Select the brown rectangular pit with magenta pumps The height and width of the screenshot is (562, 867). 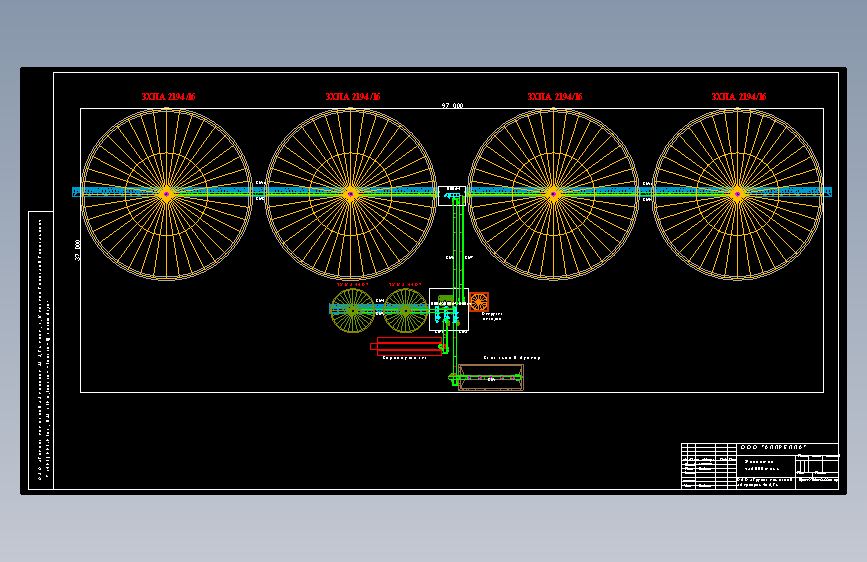click(x=491, y=377)
